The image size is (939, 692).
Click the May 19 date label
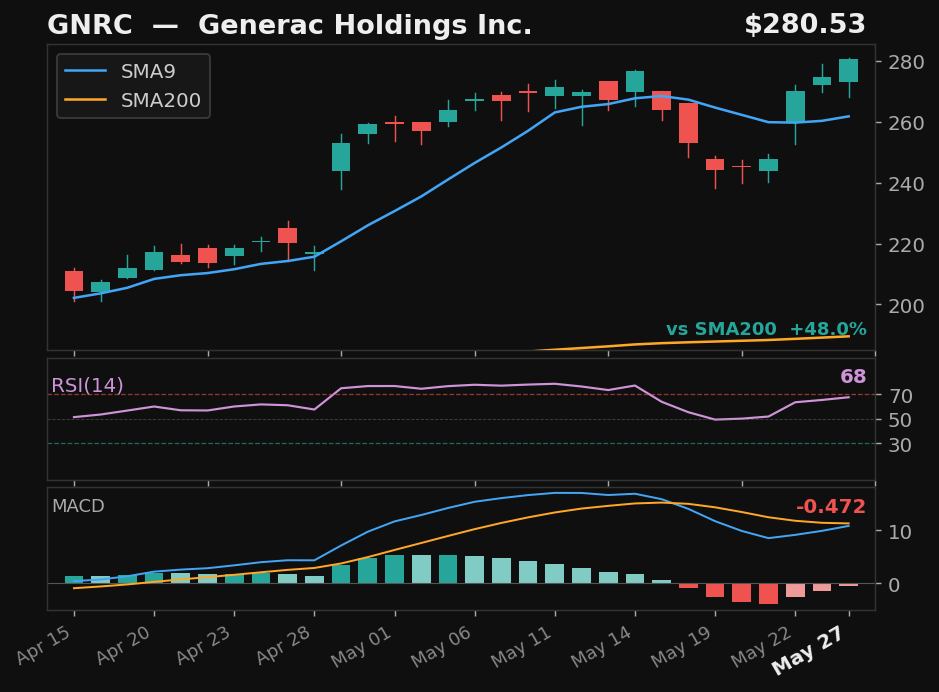pos(681,648)
